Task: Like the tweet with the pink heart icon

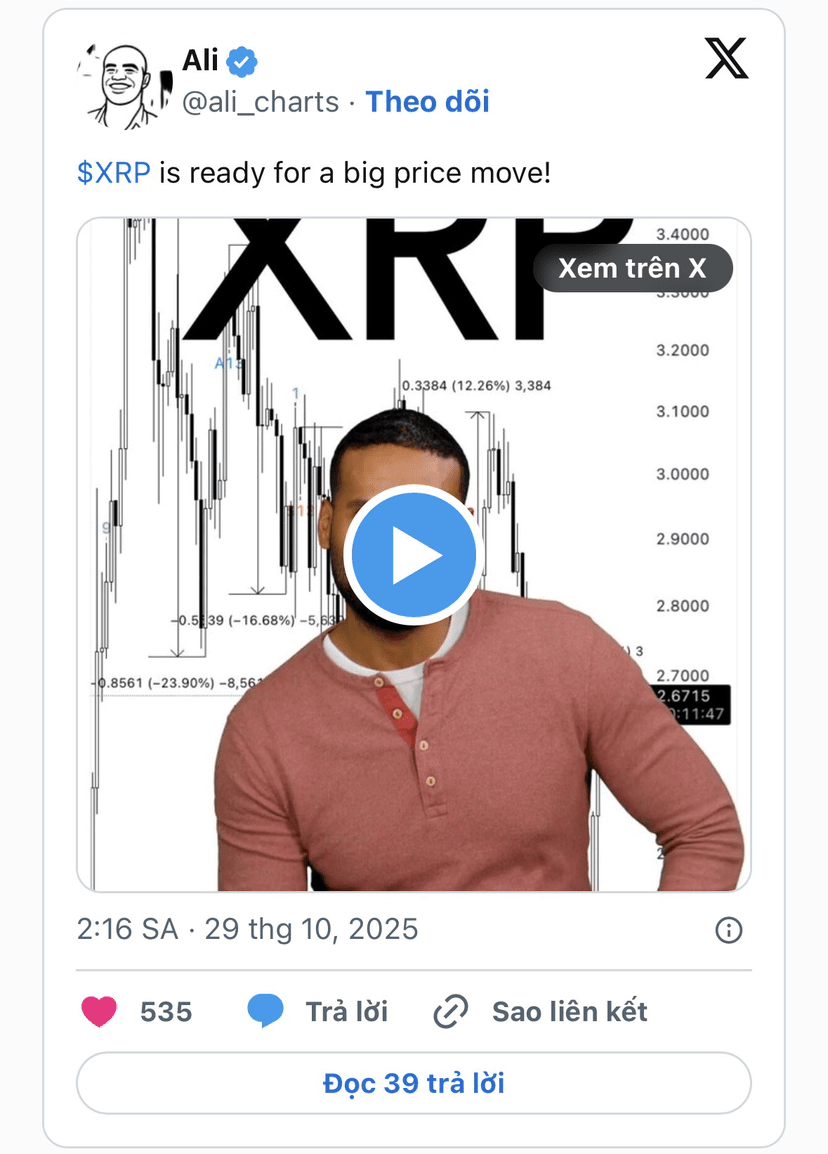Action: [x=99, y=1011]
